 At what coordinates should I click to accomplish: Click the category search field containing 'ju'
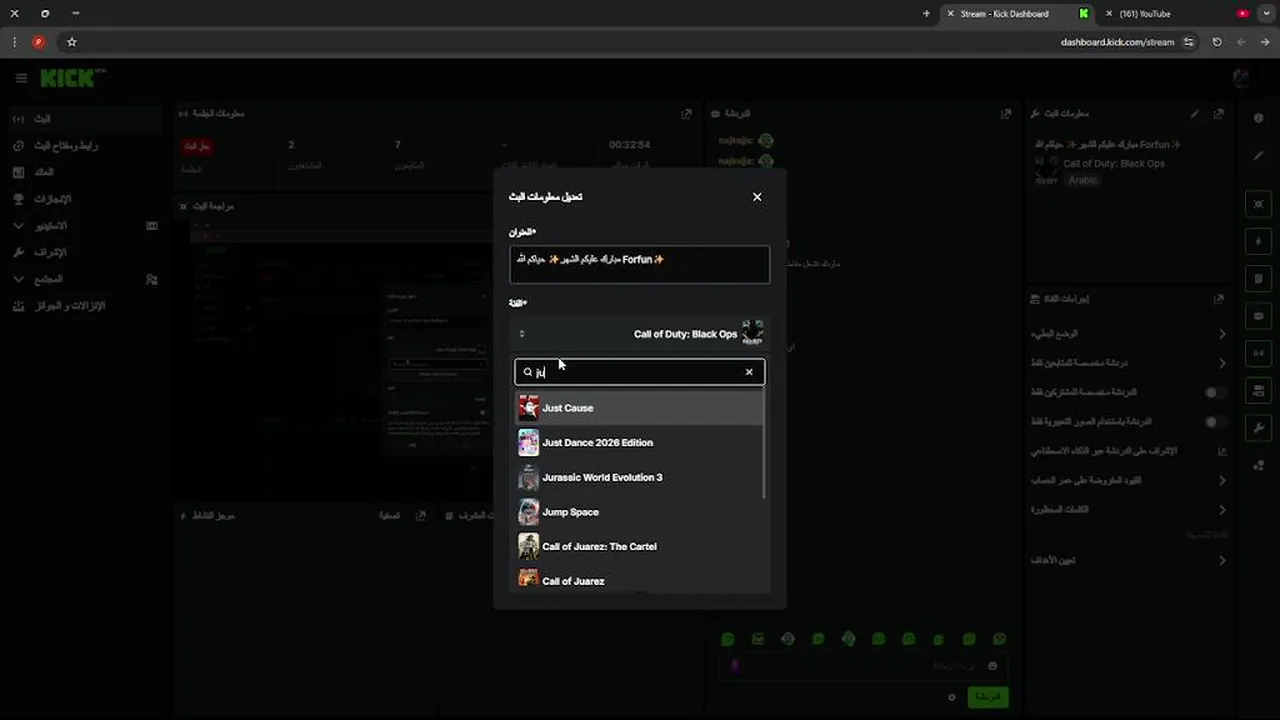639,372
